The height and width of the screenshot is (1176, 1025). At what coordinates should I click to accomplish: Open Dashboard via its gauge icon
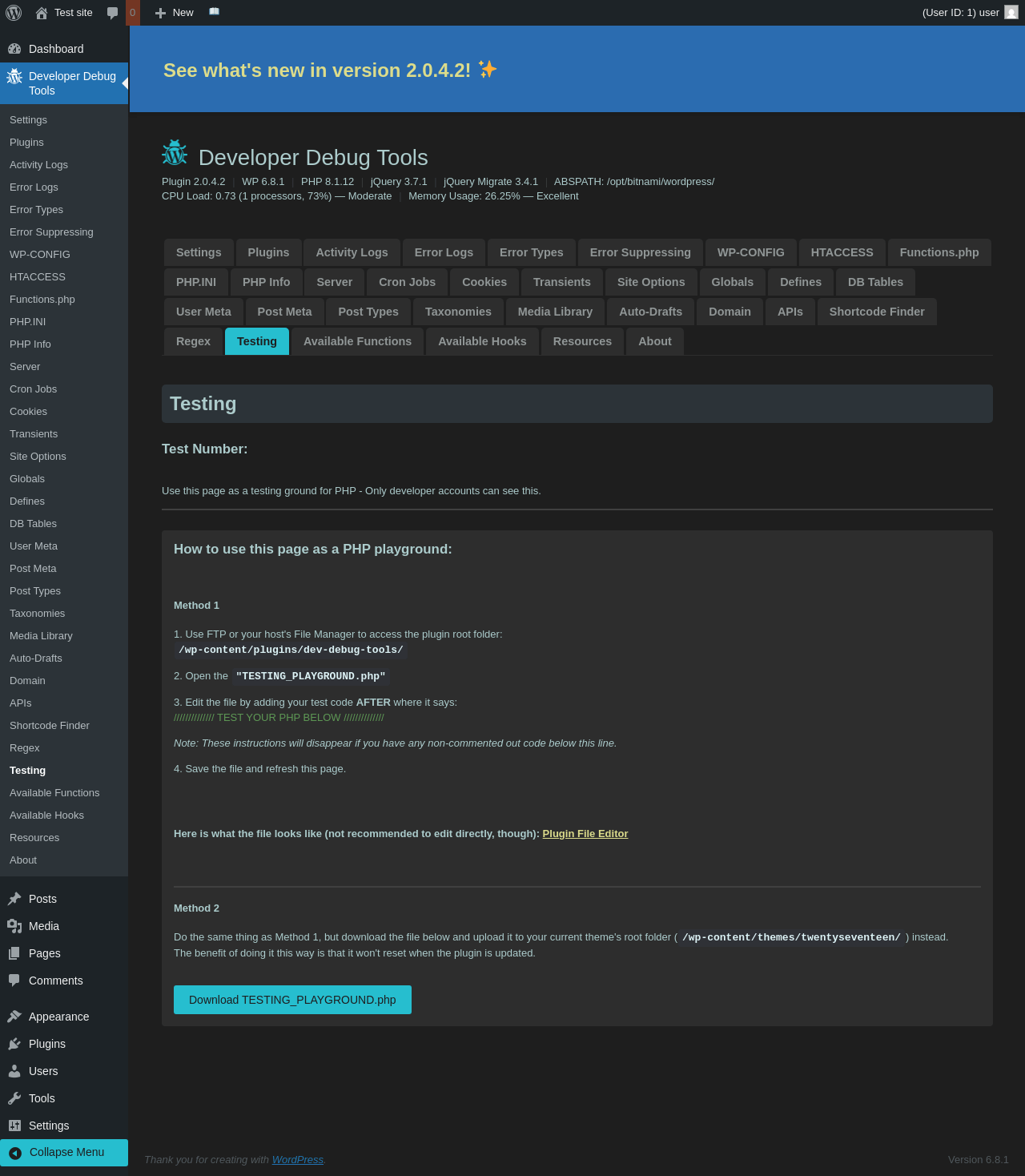[14, 49]
